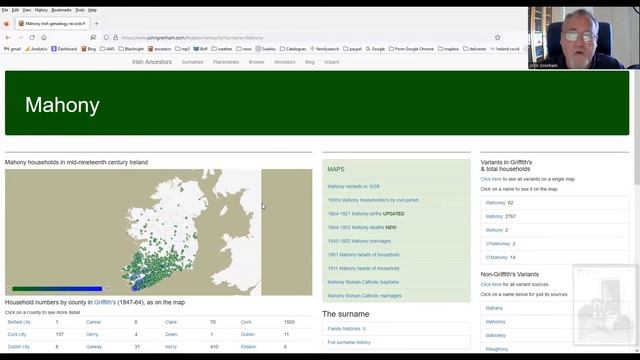Open the ancestors bookmark
This screenshot has width=640, height=360.
pos(160,49)
